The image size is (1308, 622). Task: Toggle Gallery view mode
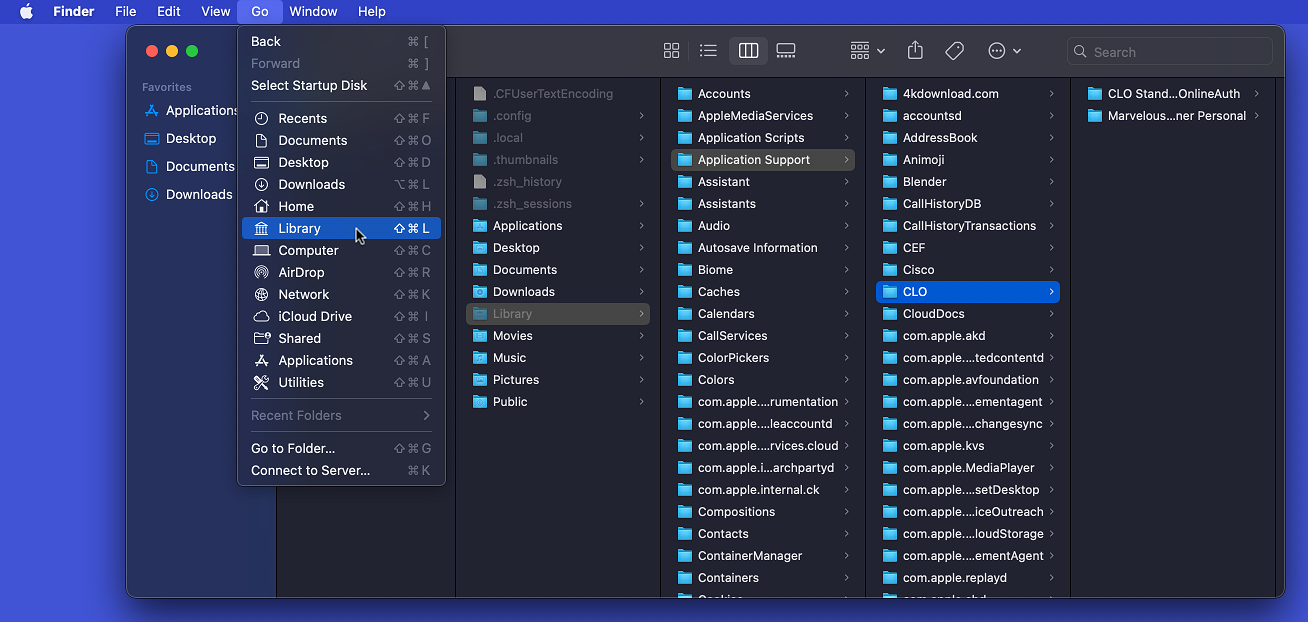[786, 50]
